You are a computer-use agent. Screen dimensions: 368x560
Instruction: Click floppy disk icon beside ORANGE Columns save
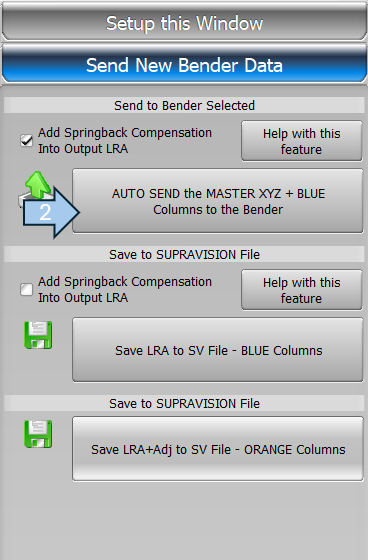pos(38,434)
